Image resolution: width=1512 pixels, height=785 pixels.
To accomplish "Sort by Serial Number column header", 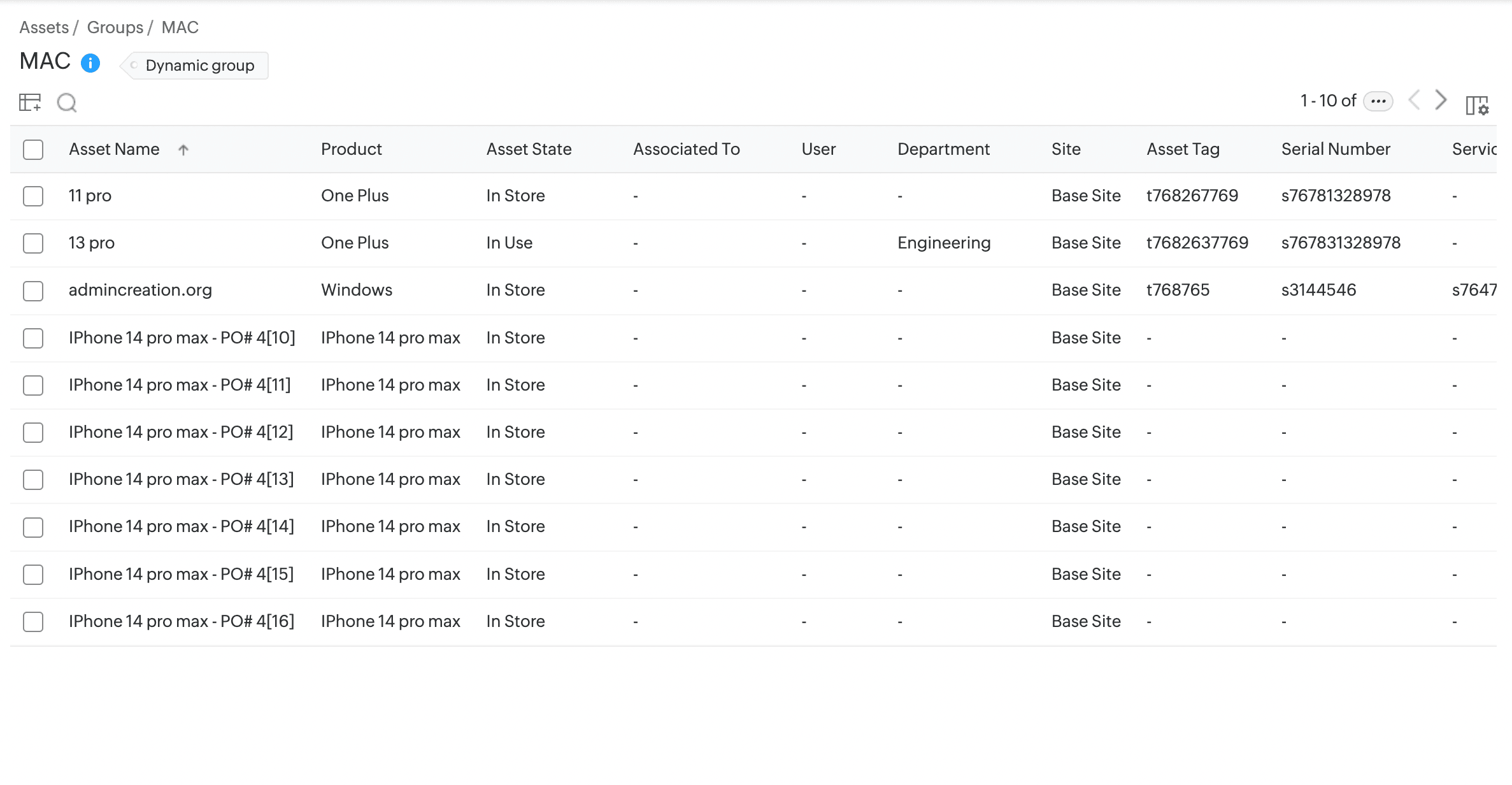I will pos(1336,149).
